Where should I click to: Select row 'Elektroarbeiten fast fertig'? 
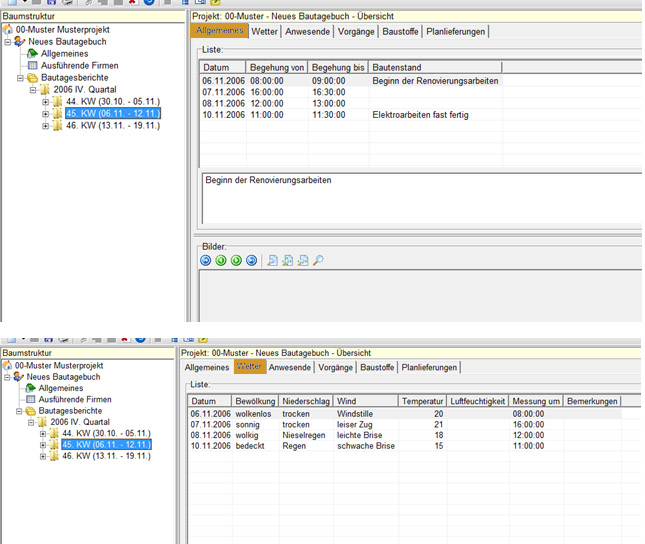click(x=351, y=115)
